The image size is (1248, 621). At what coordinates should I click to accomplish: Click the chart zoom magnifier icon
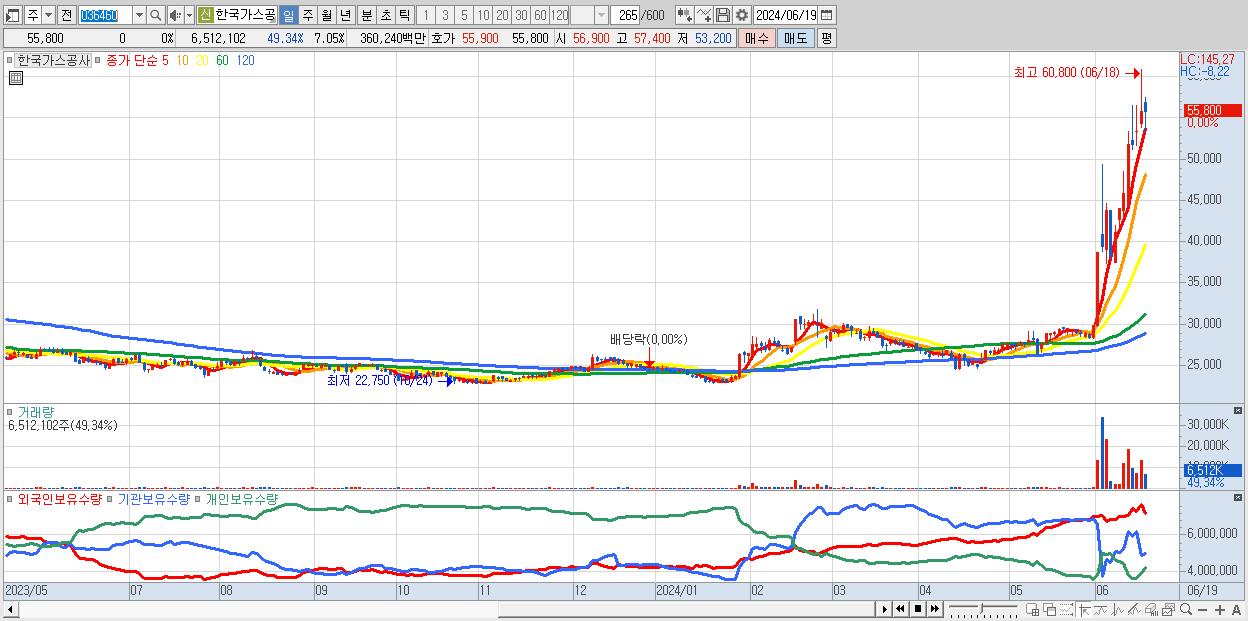(1185, 609)
